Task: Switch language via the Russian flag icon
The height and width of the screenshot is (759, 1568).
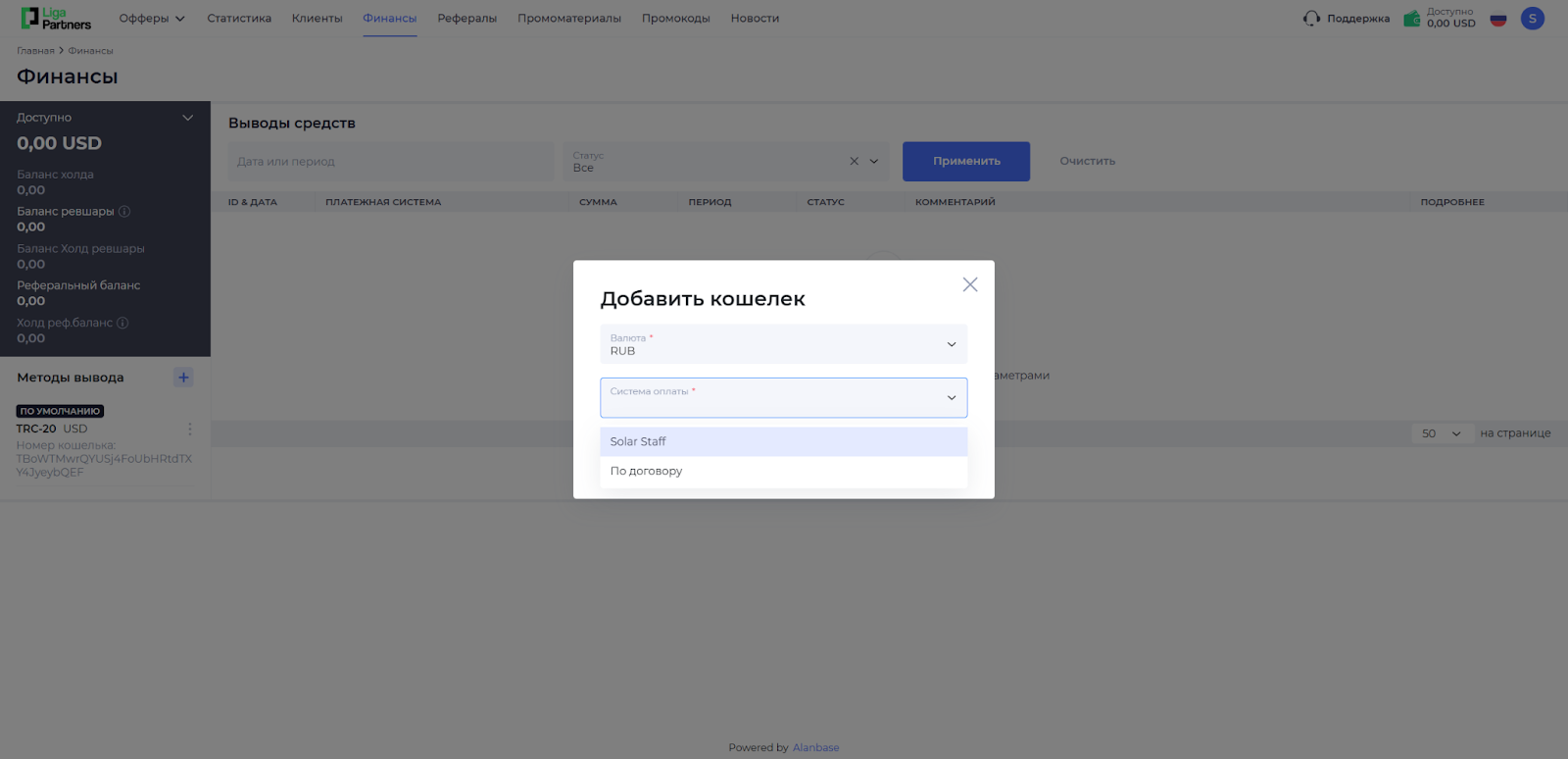Action: coord(1498,19)
